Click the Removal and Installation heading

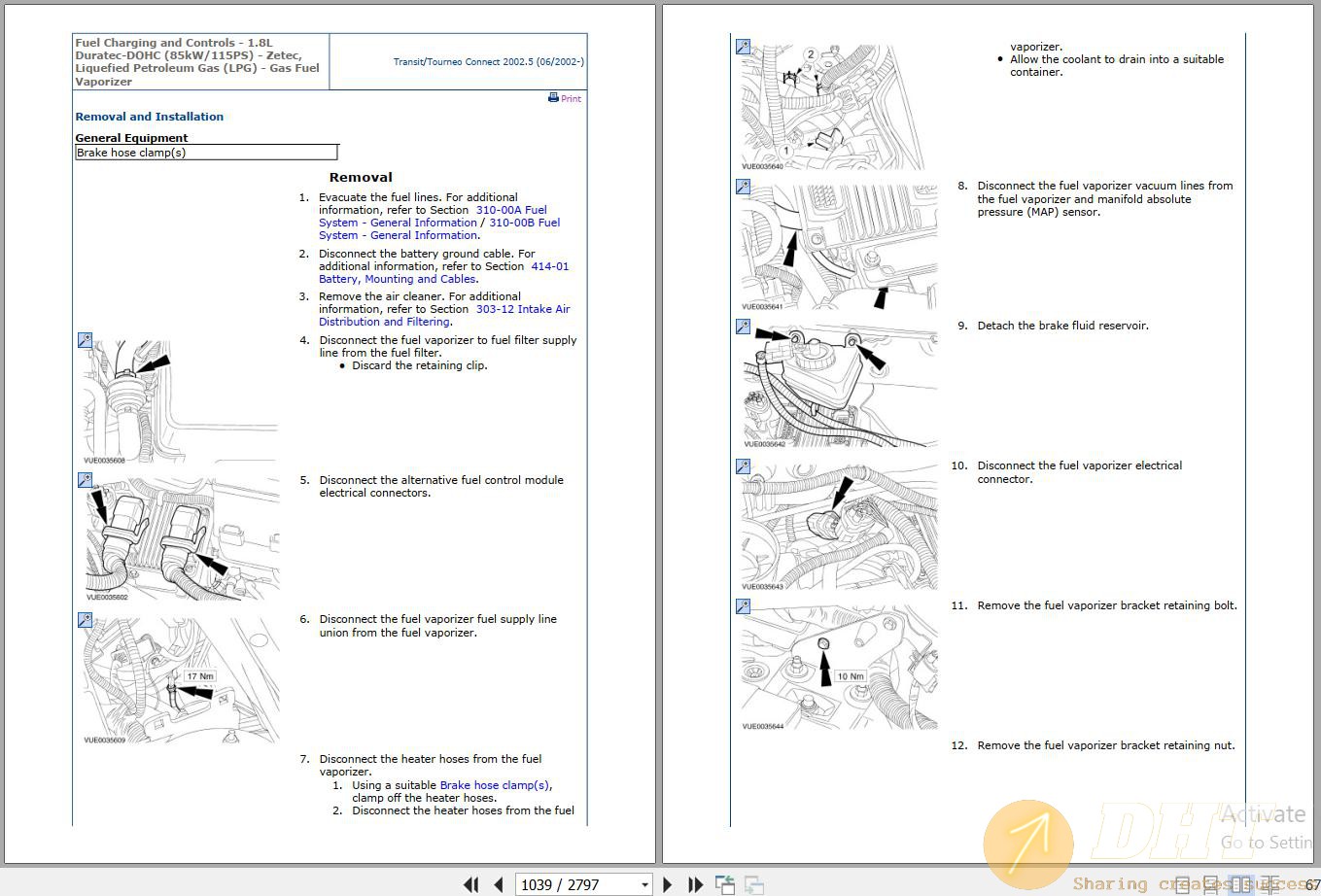tap(150, 117)
